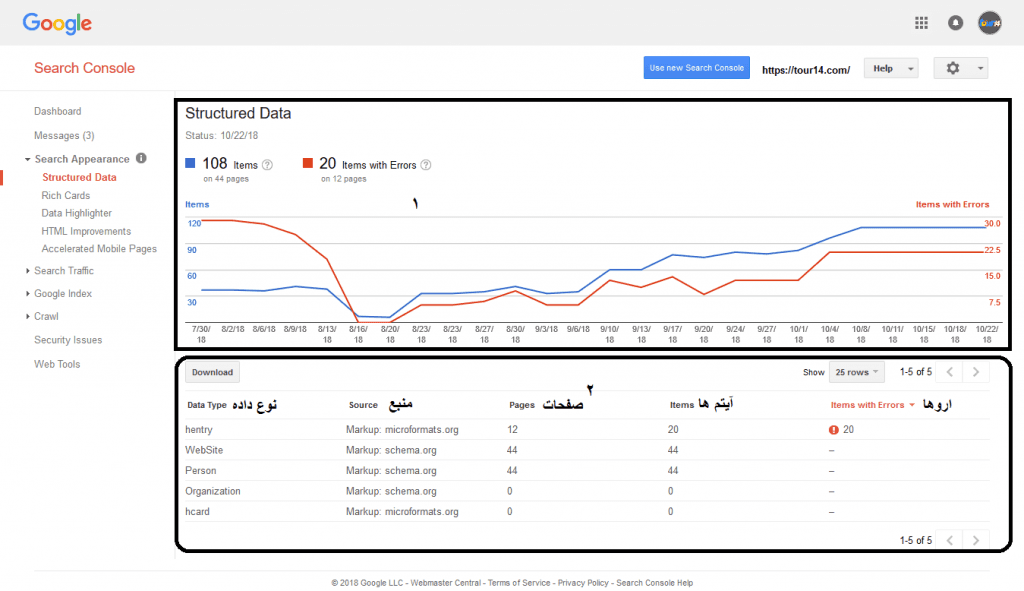Click the settings gear icon
Screen dimensions: 1024x591
(x=953, y=68)
